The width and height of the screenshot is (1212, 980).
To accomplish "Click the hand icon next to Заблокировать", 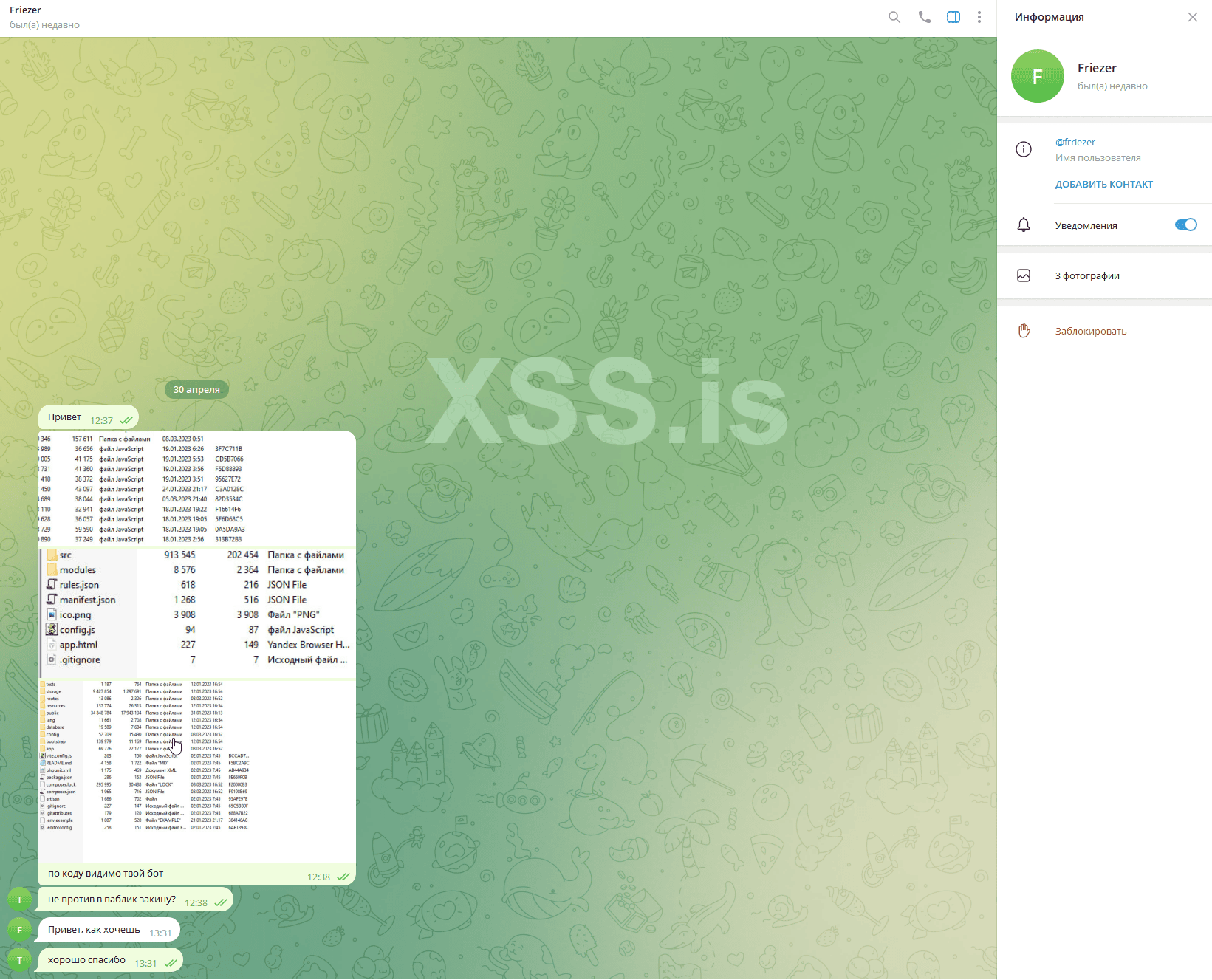I will click(1024, 331).
